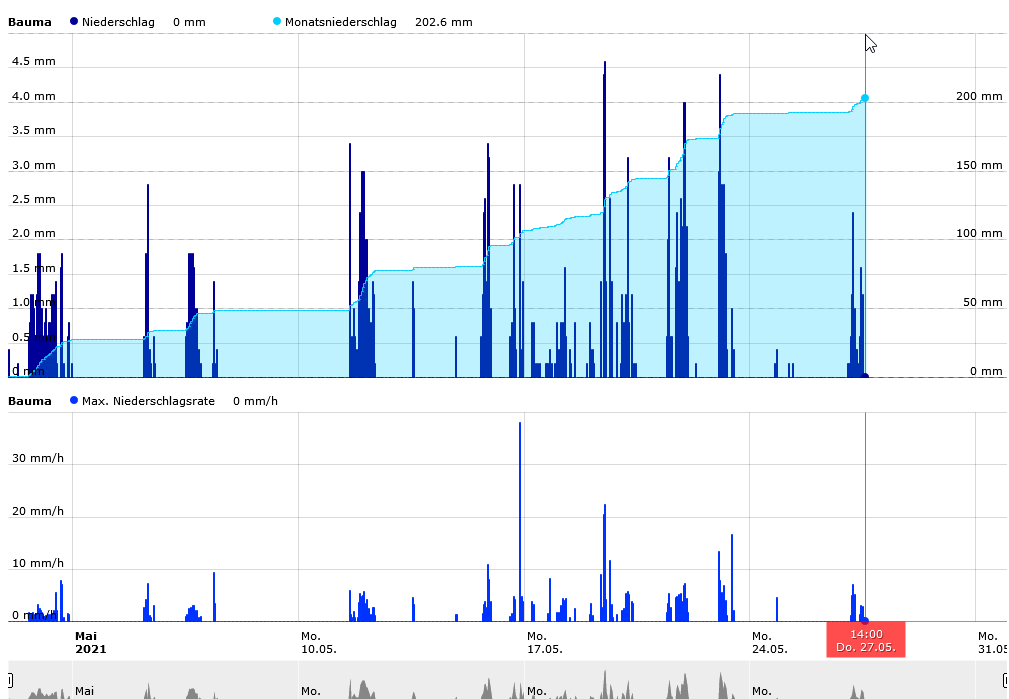The height and width of the screenshot is (699, 1009).
Task: Click the Monatsniederschlag legend label
Action: tap(341, 22)
